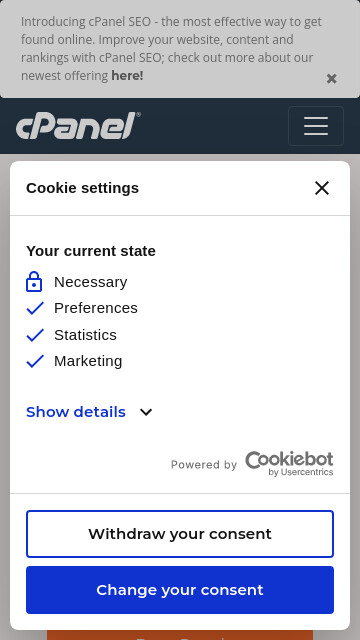The image size is (360, 640).
Task: Open the Cookiebot by Usercentrics logo
Action: 289,464
